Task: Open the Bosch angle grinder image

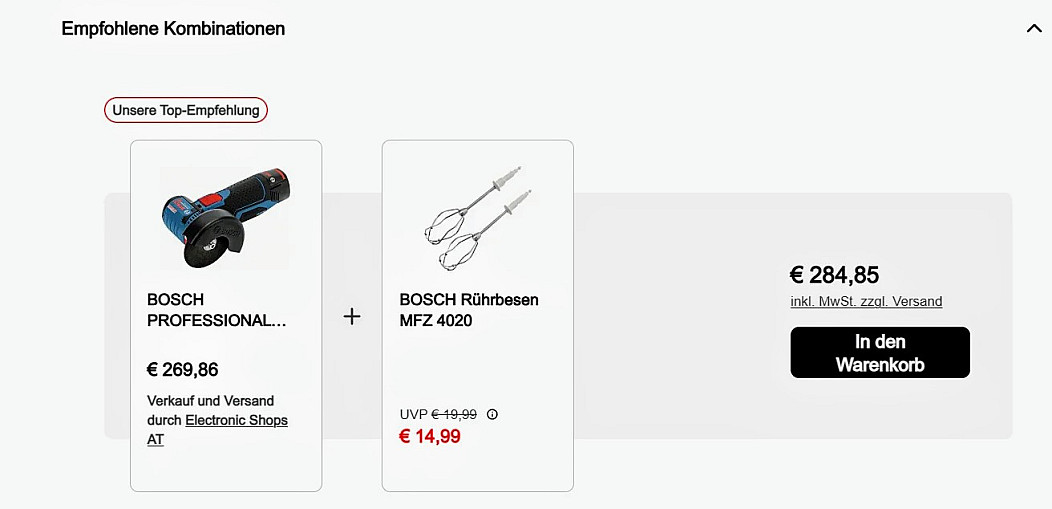Action: pos(225,218)
